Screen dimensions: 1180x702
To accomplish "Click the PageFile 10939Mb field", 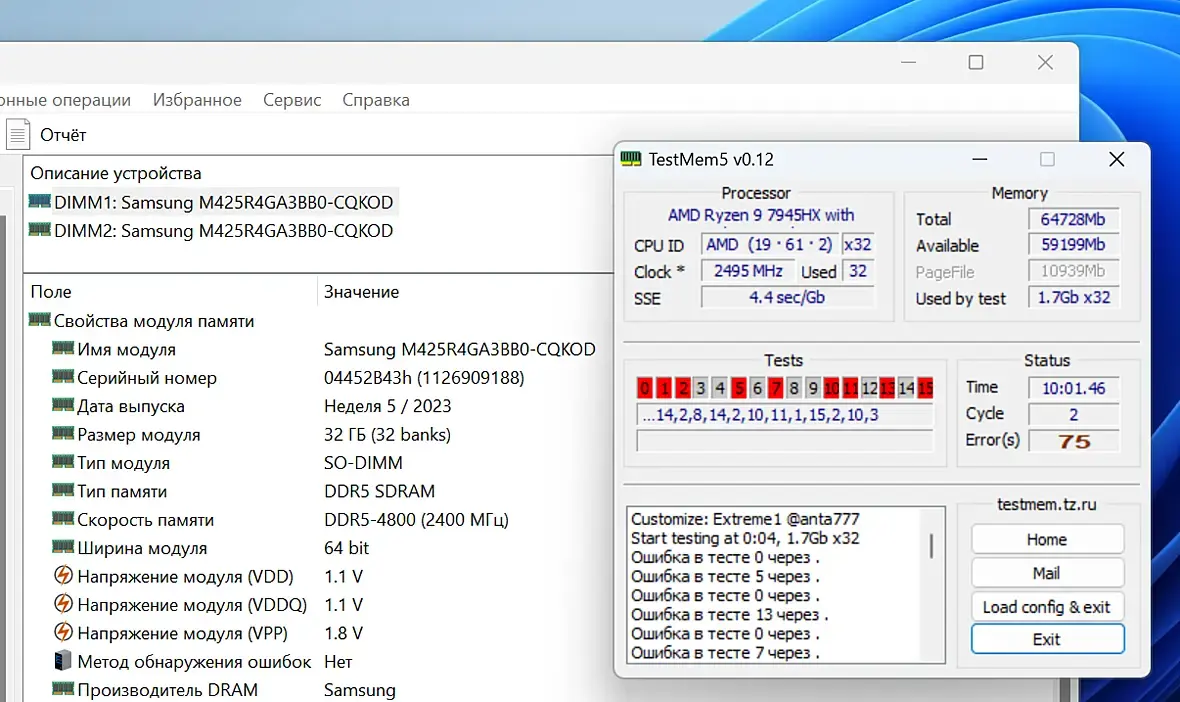I will coord(1074,272).
